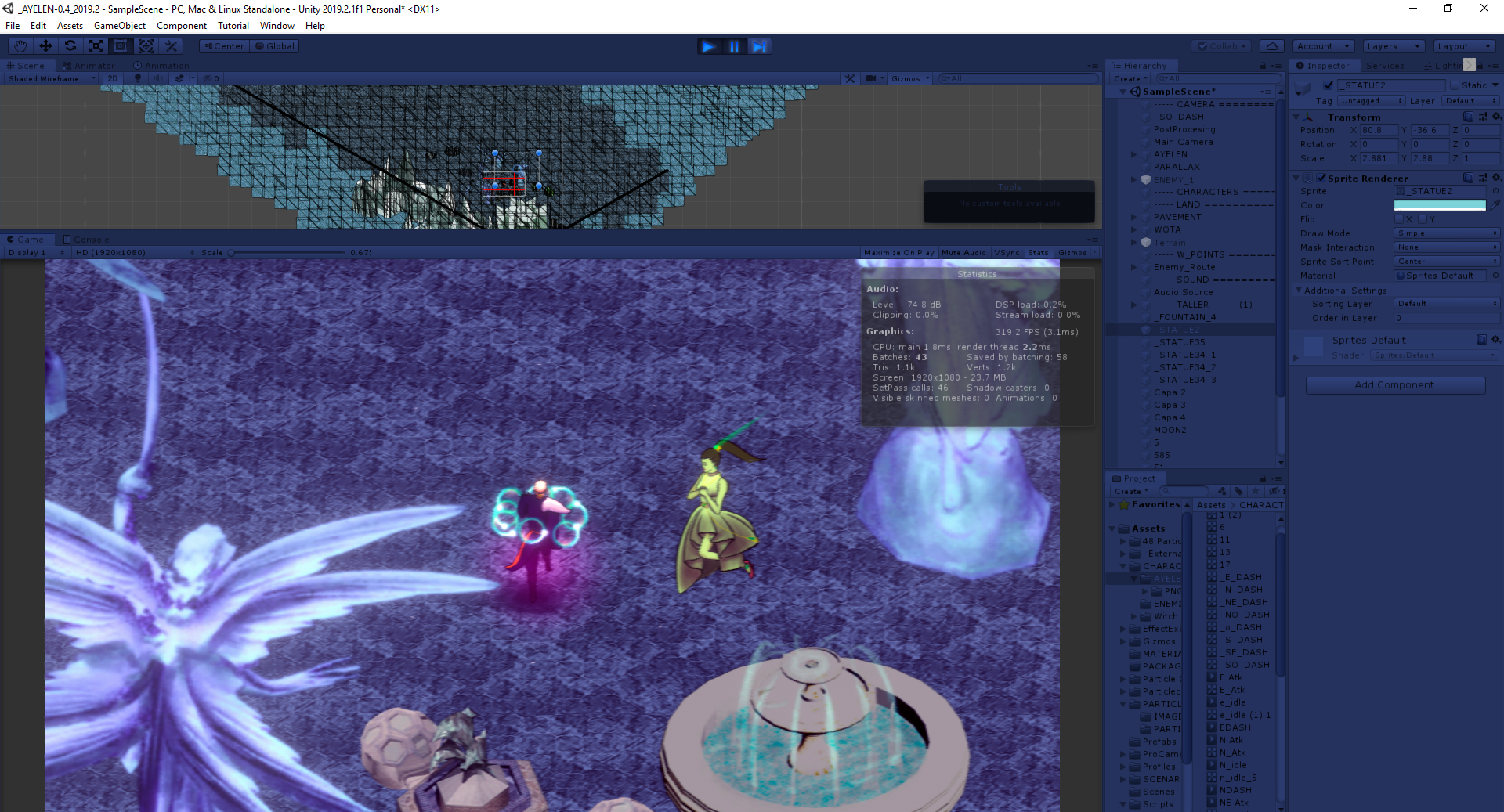The image size is (1504, 812).
Task: Toggle Maximize On Play
Action: pos(898,252)
